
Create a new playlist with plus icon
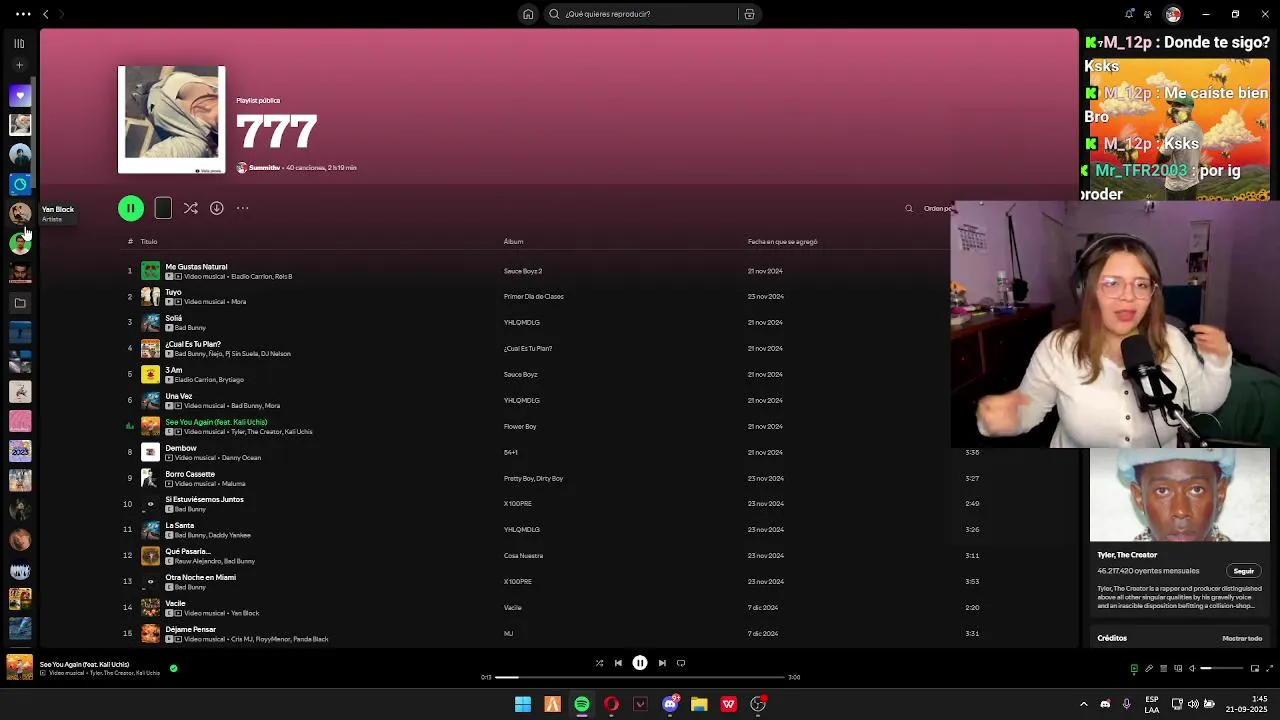tap(19, 66)
